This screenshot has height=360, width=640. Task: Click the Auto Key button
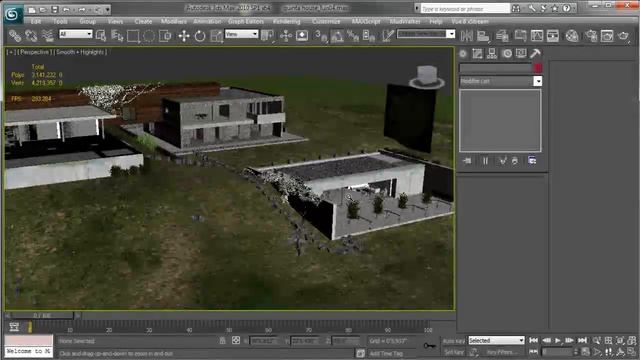click(x=453, y=341)
